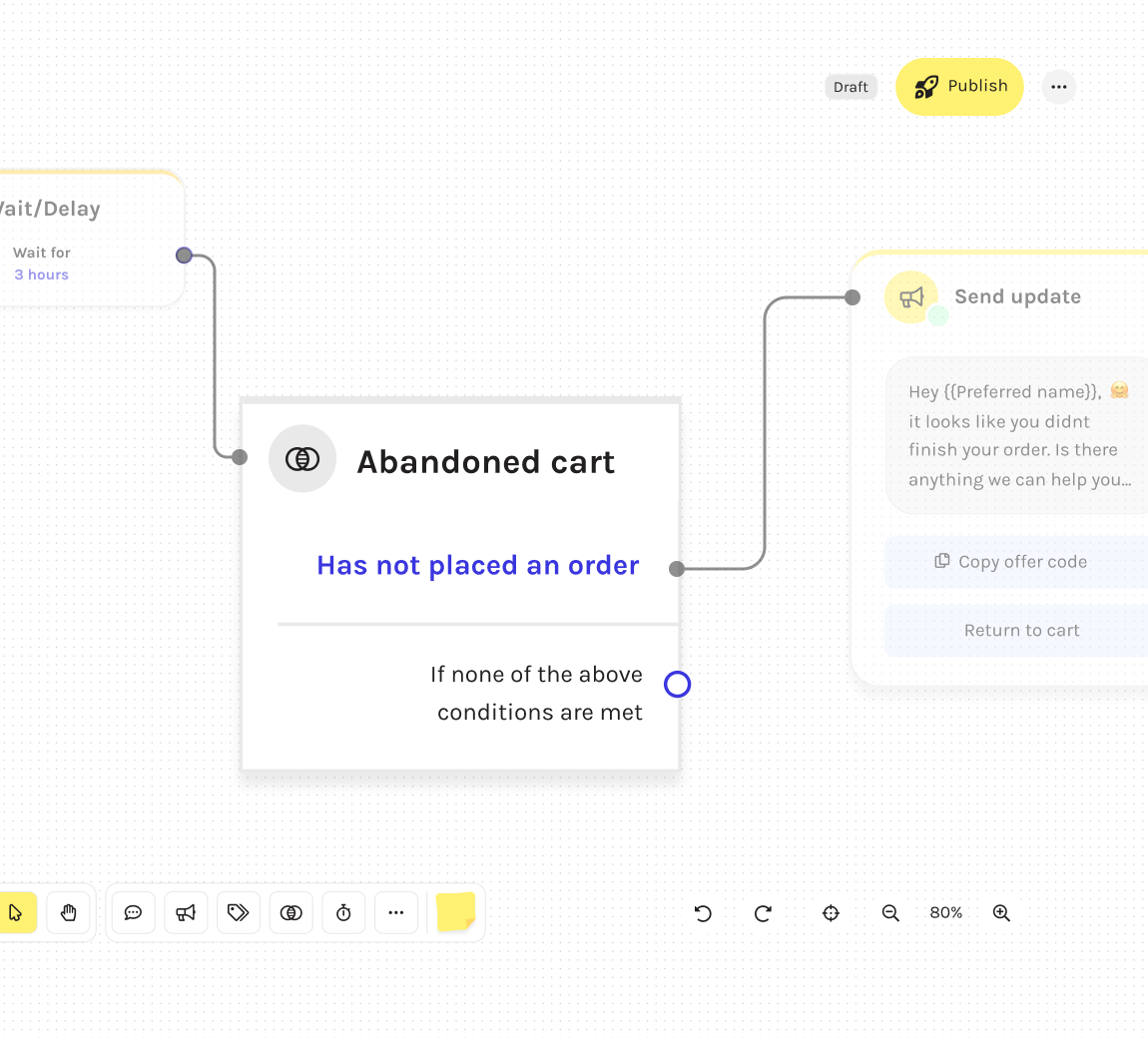This screenshot has width=1148, height=1038.
Task: Click output connector of Has not placed an order
Action: (x=677, y=569)
